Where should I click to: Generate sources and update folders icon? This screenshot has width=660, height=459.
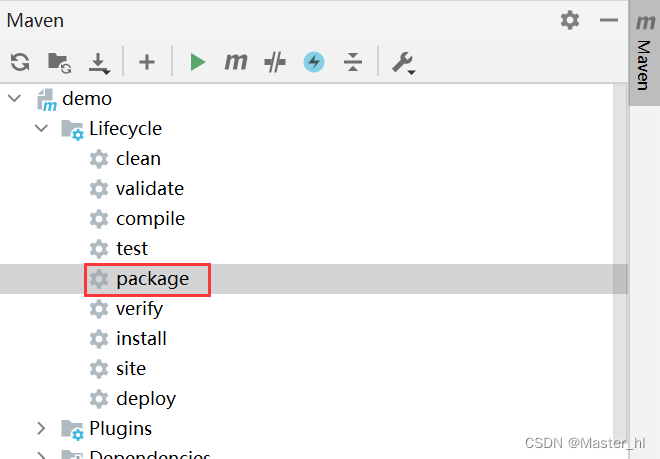click(x=59, y=63)
